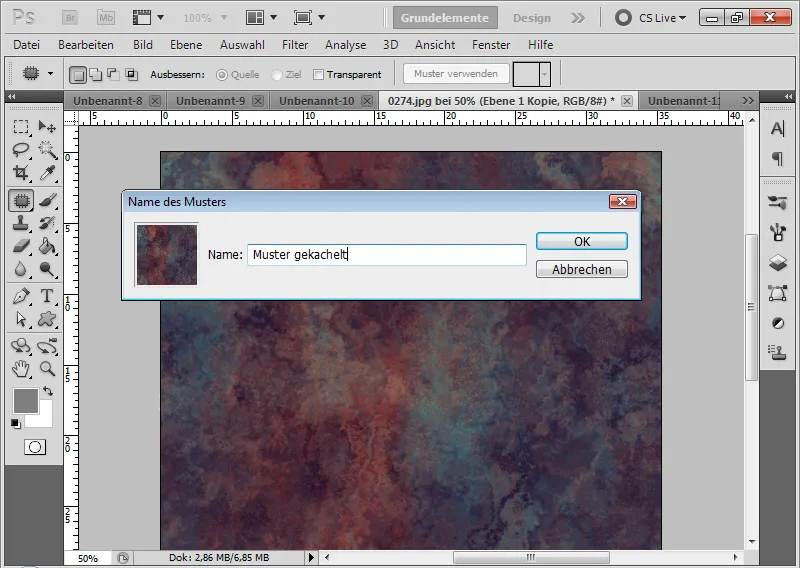Screen dimensions: 800x568
Task: Select the Magic Wand tool
Action: coord(47,150)
